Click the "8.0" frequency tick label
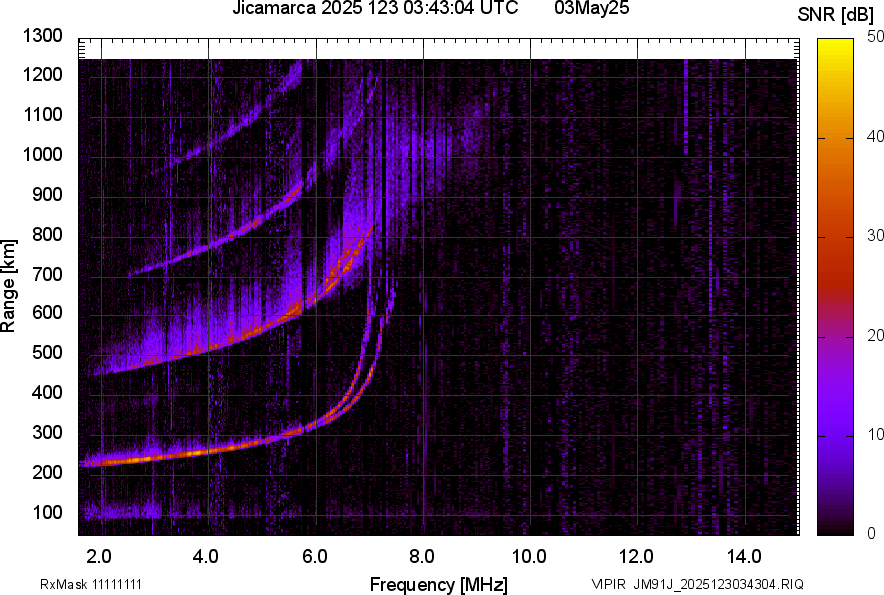 pyautogui.click(x=422, y=556)
